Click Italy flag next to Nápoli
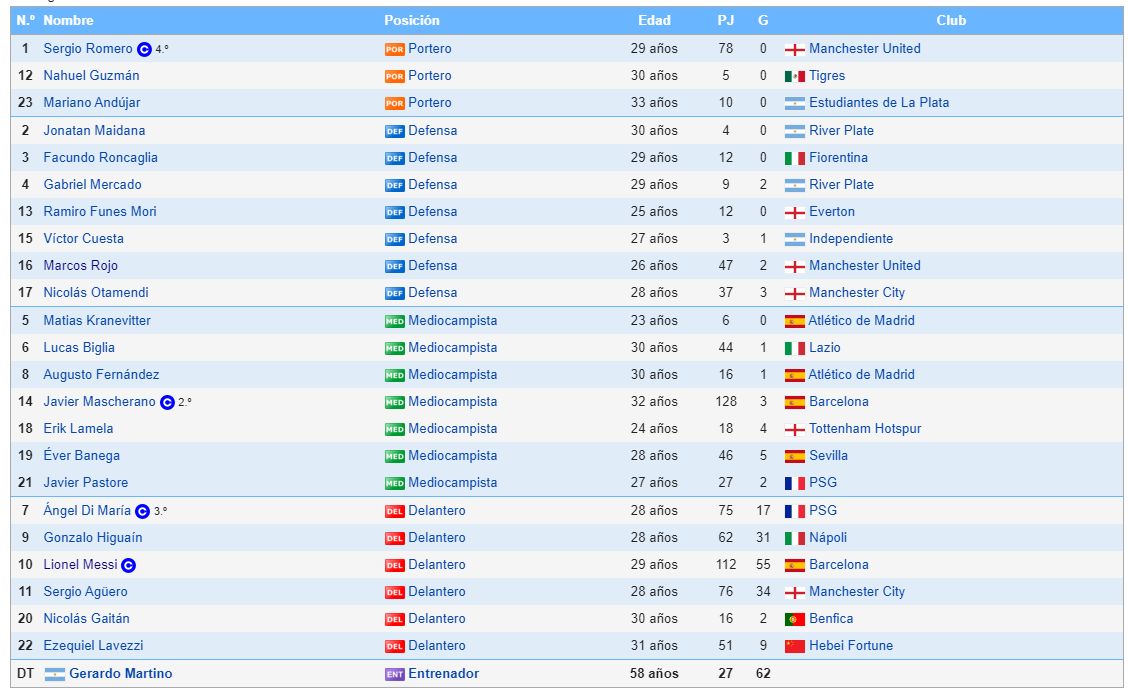The height and width of the screenshot is (696, 1129). pos(794,538)
